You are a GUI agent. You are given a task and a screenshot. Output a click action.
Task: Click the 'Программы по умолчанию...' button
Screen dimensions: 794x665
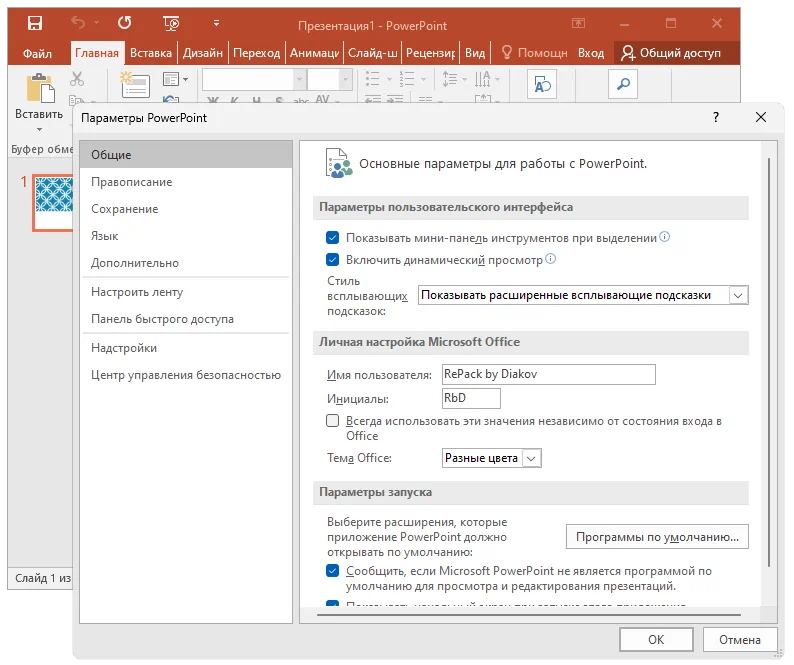657,537
